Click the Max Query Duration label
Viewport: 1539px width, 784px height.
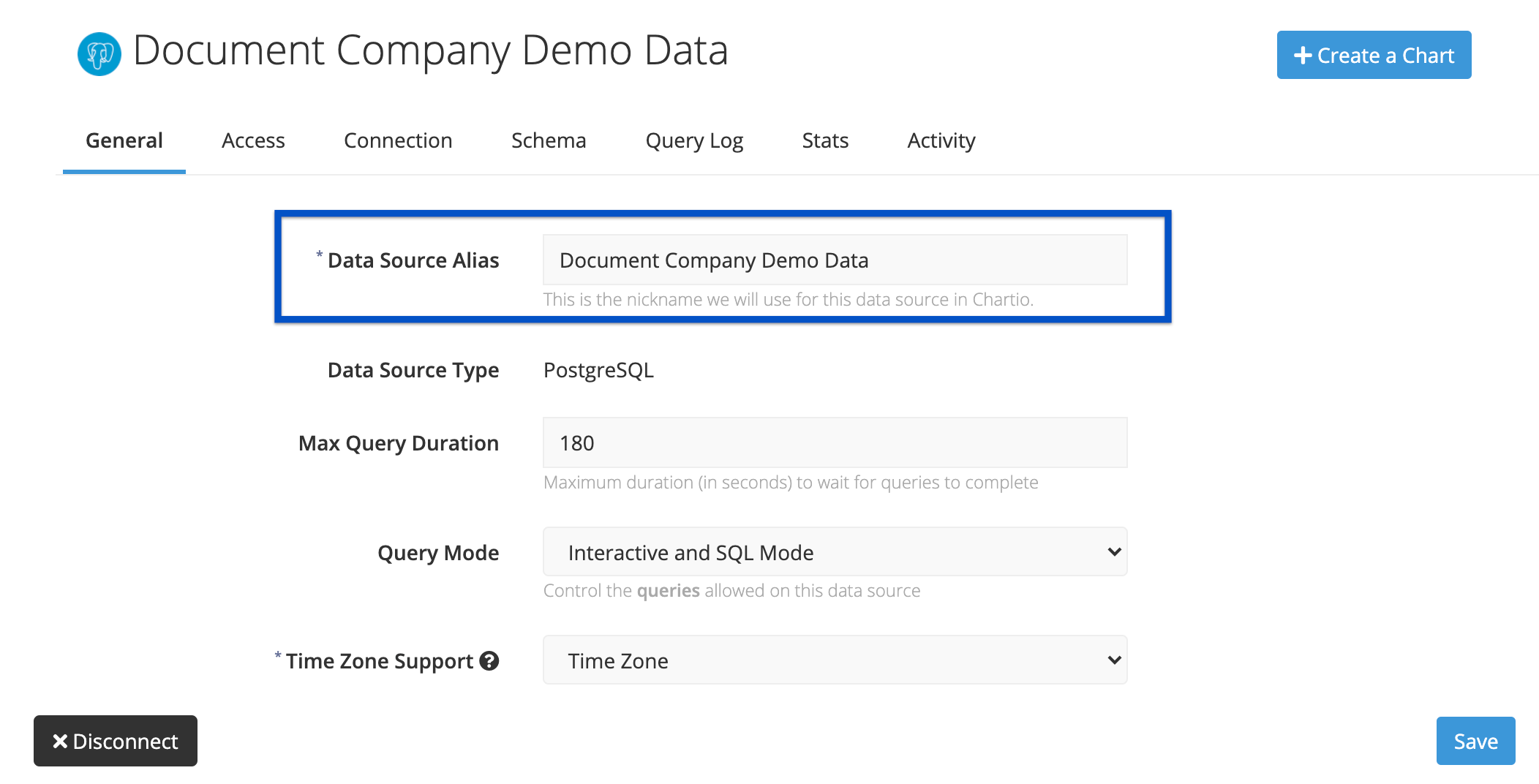click(x=399, y=443)
